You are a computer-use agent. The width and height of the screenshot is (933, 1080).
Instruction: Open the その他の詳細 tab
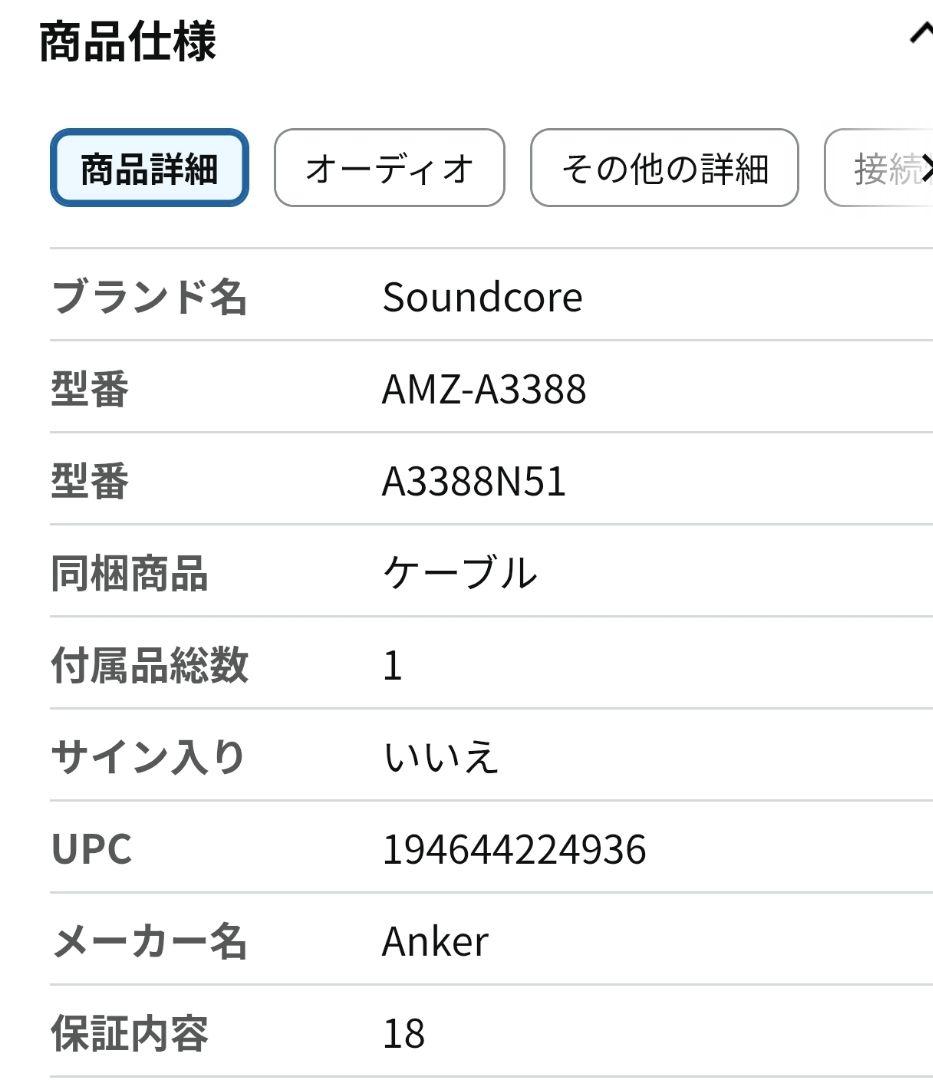tap(666, 168)
